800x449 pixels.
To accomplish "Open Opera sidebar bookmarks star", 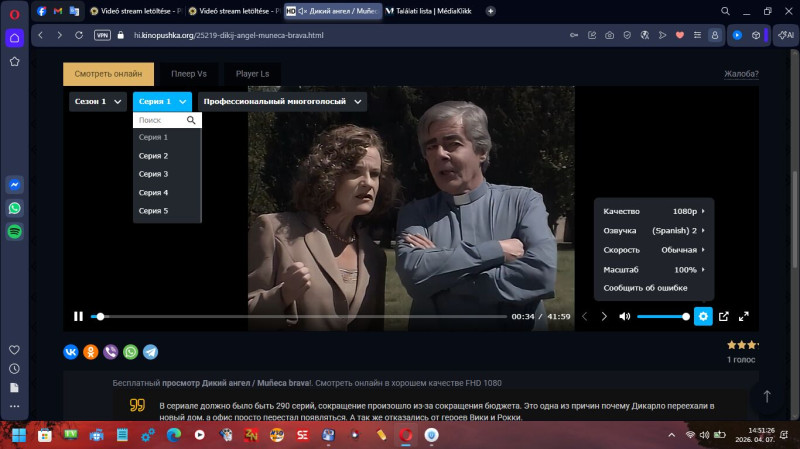I will coord(15,62).
